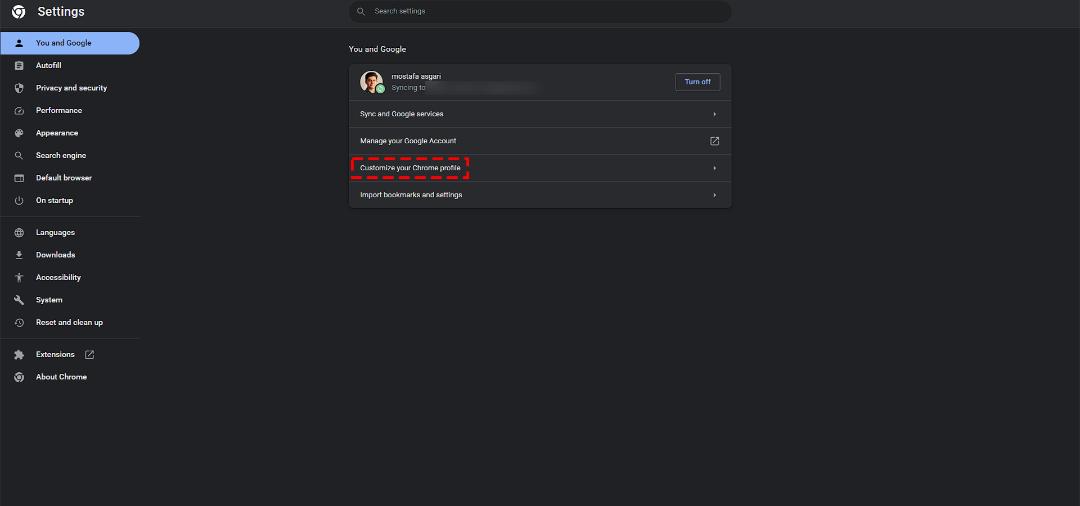This screenshot has width=1080, height=506.
Task: Select the Performance gauge icon
Action: tap(19, 111)
